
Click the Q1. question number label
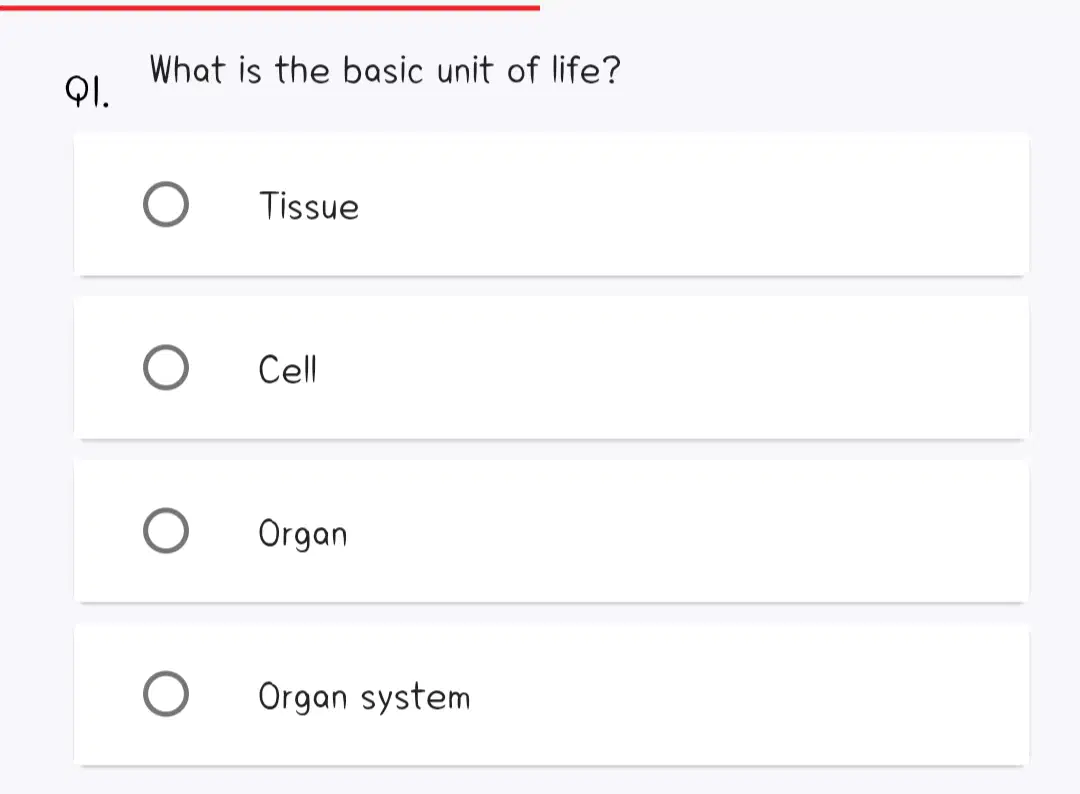87,92
